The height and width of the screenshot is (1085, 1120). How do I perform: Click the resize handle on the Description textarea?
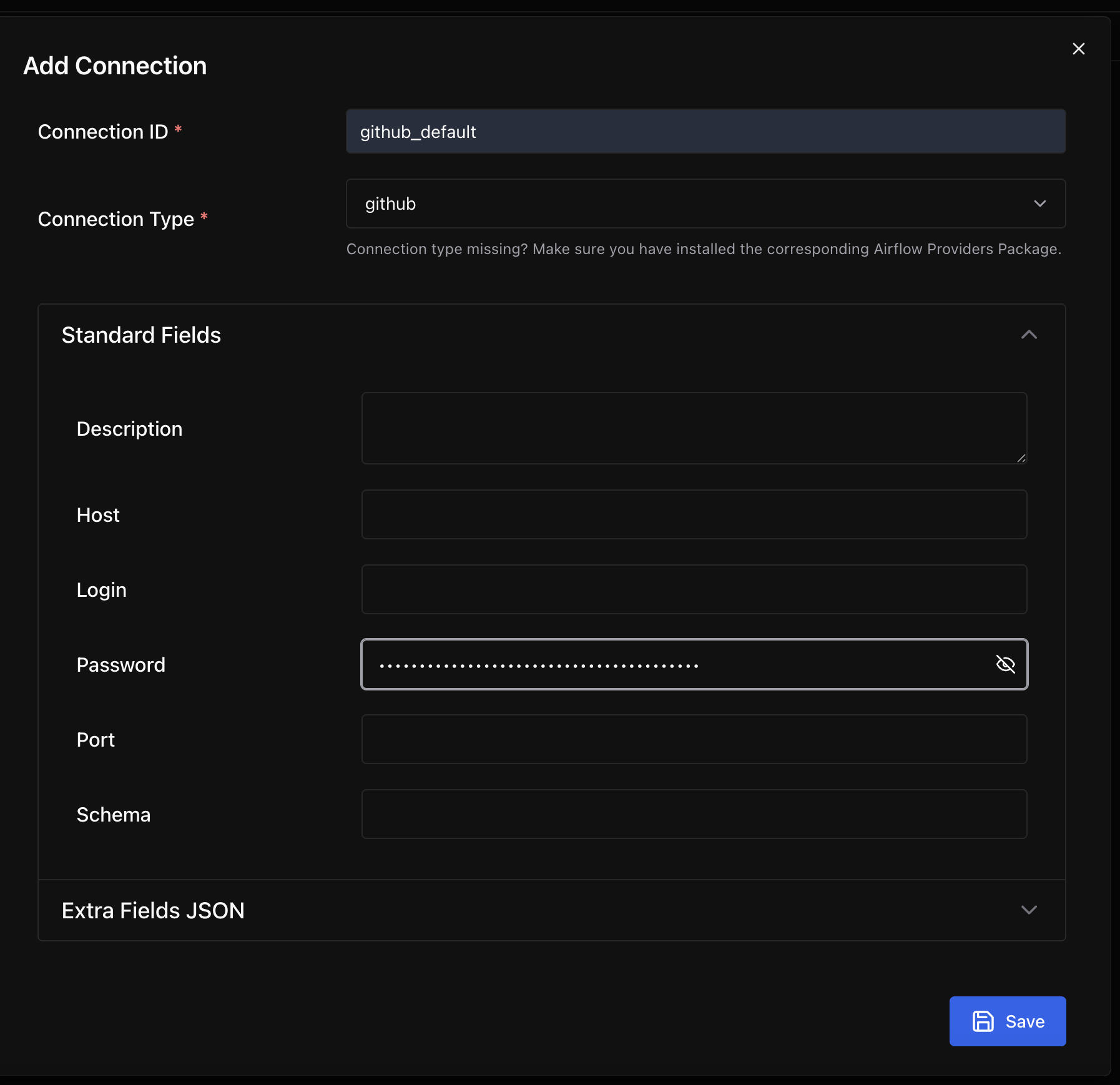(1021, 459)
